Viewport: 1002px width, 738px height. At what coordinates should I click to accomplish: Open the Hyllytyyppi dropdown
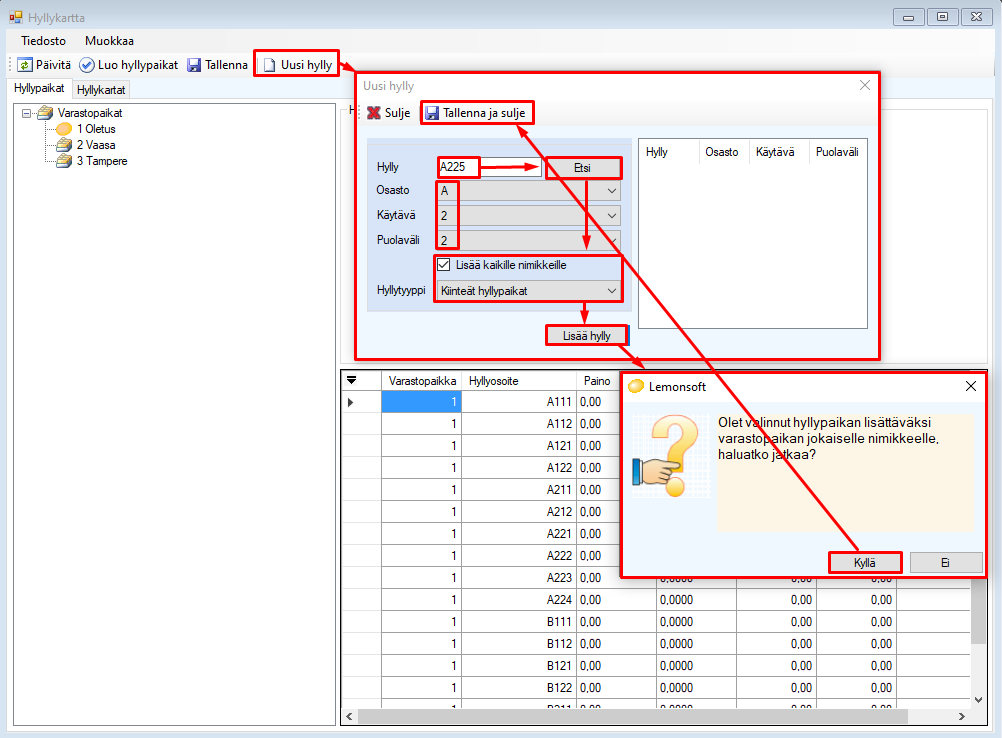[611, 291]
